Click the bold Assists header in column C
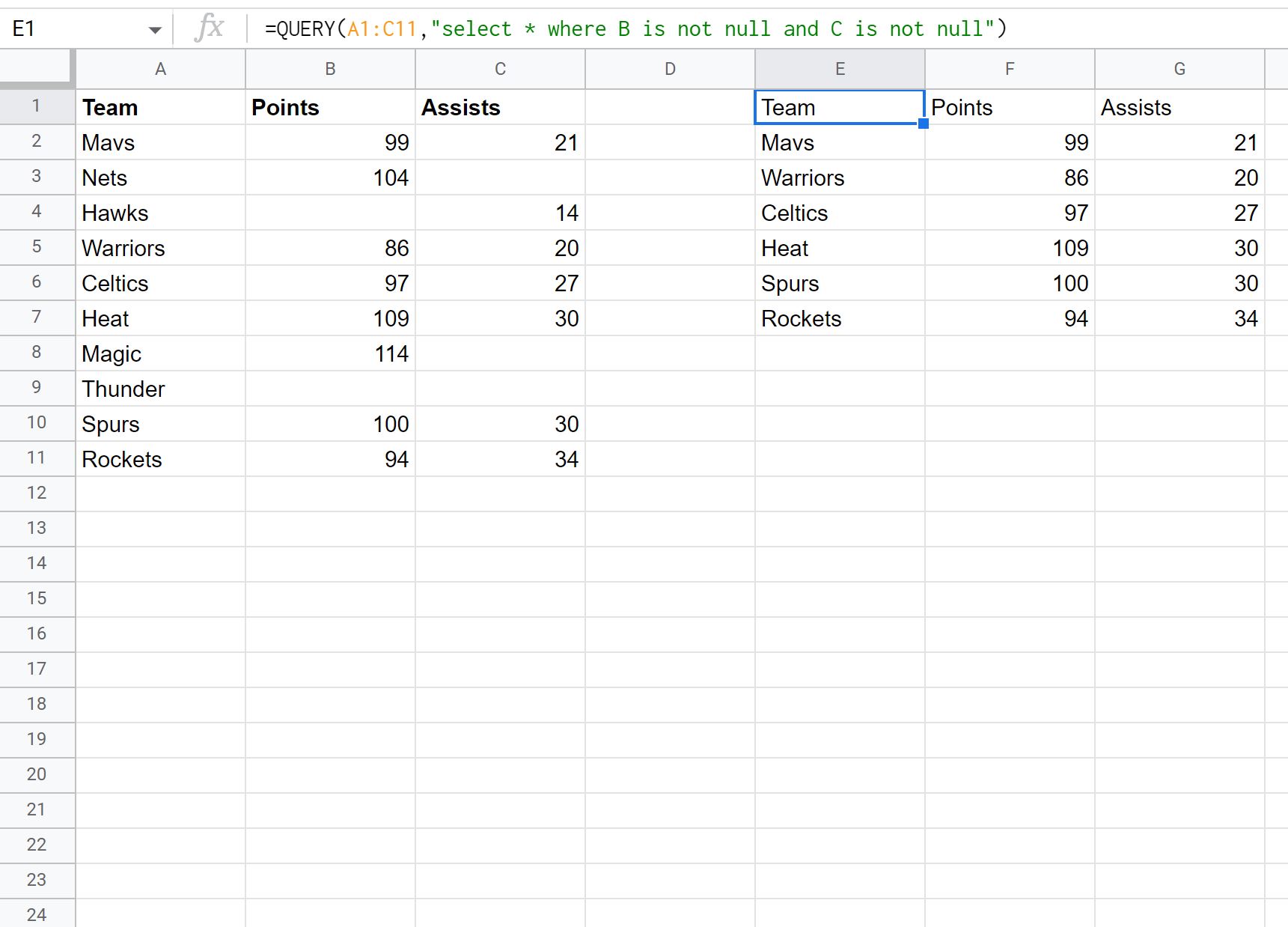The height and width of the screenshot is (927, 1288). 500,107
